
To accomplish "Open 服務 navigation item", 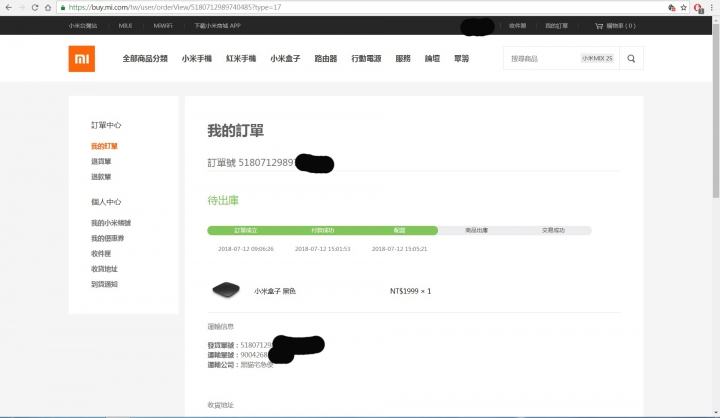I will click(x=403, y=58).
